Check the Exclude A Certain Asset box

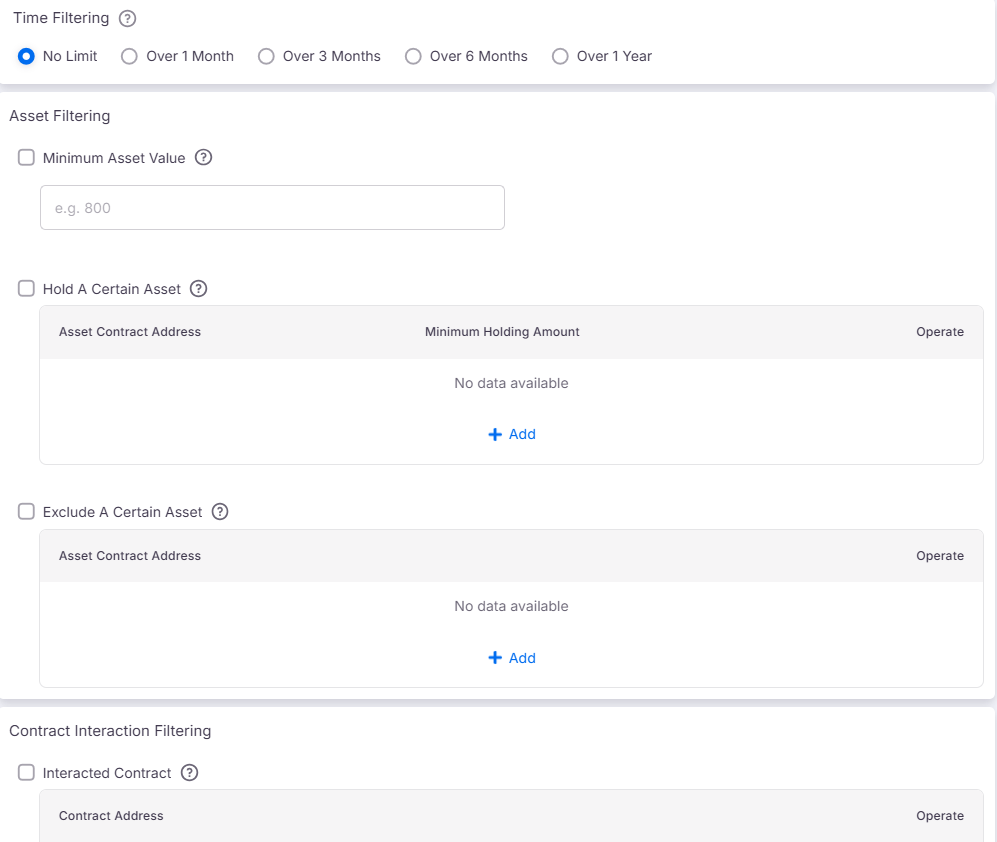click(x=27, y=512)
